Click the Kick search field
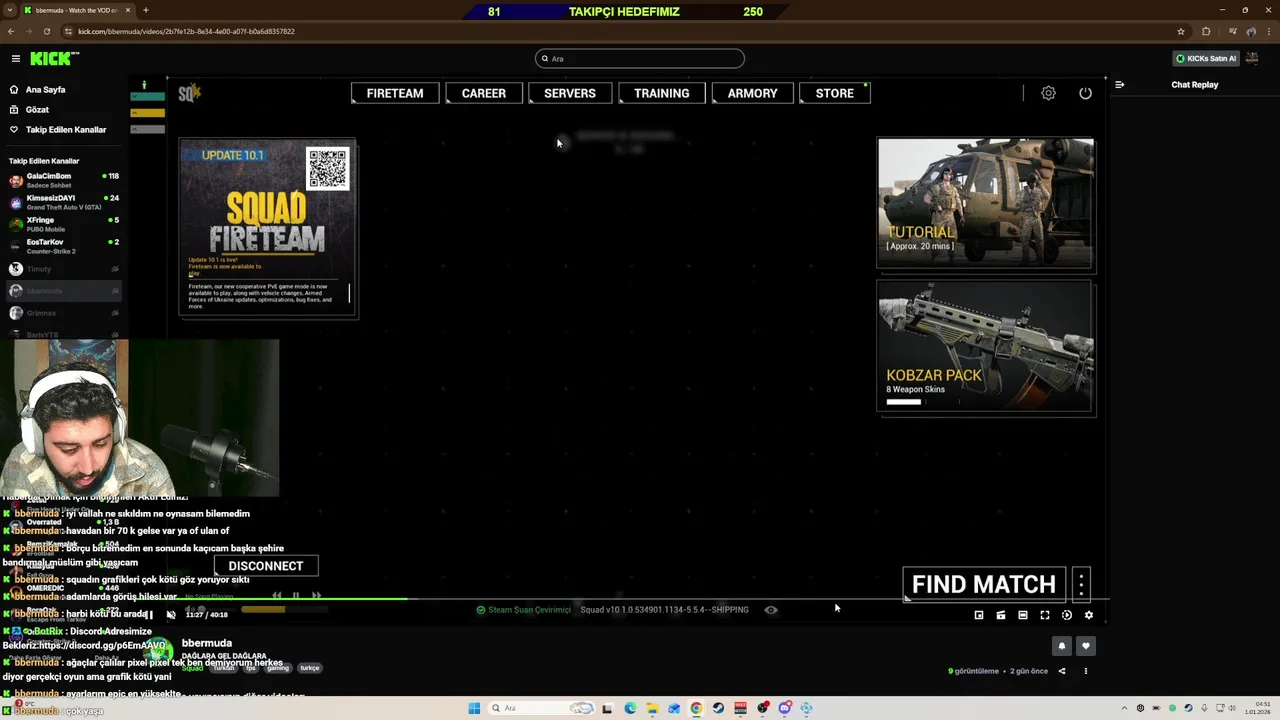Image resolution: width=1280 pixels, height=720 pixels. pyautogui.click(x=640, y=59)
